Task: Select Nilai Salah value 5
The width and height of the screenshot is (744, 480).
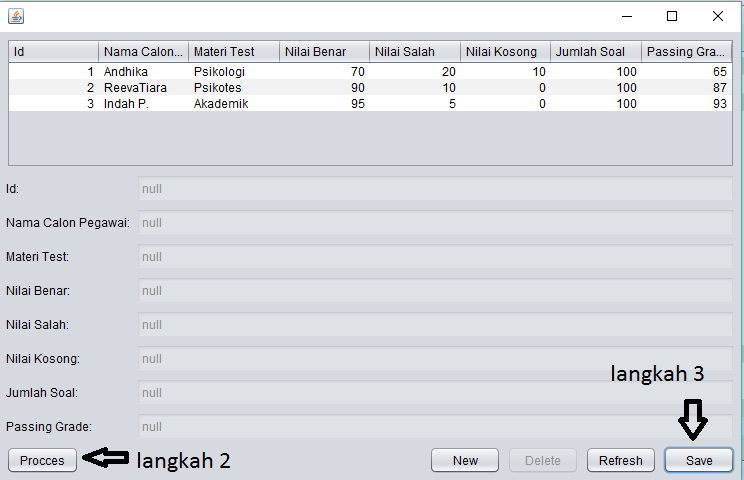Action: pos(415,104)
